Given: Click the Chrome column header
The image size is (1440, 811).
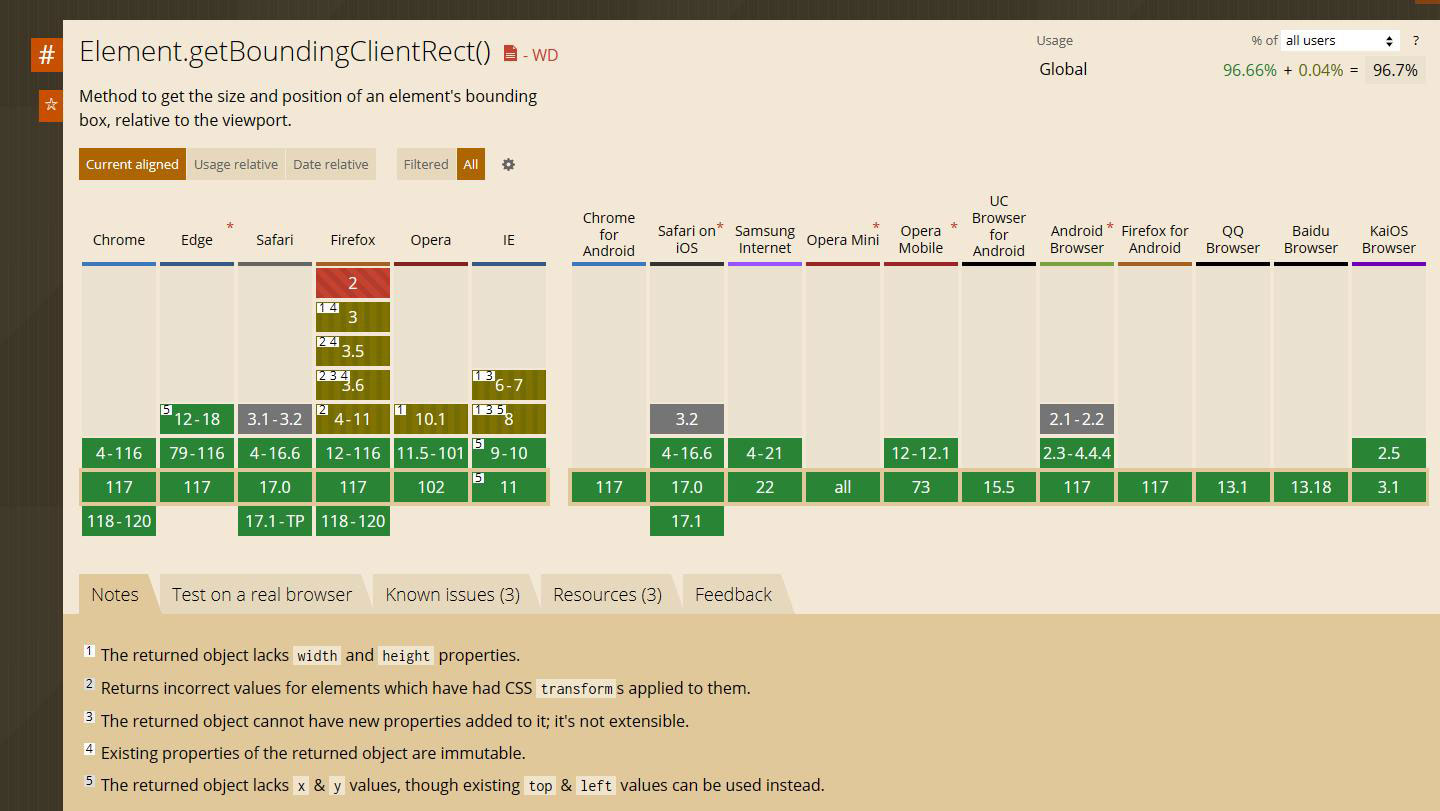Looking at the screenshot, I should click(119, 240).
